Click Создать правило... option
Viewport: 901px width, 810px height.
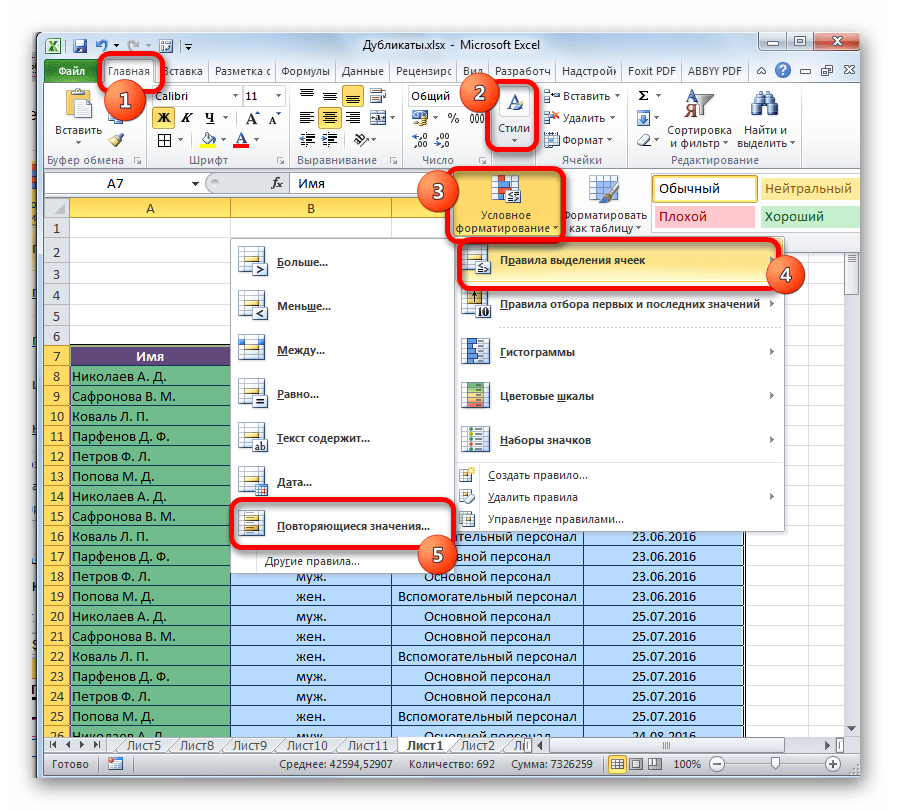tap(621, 475)
